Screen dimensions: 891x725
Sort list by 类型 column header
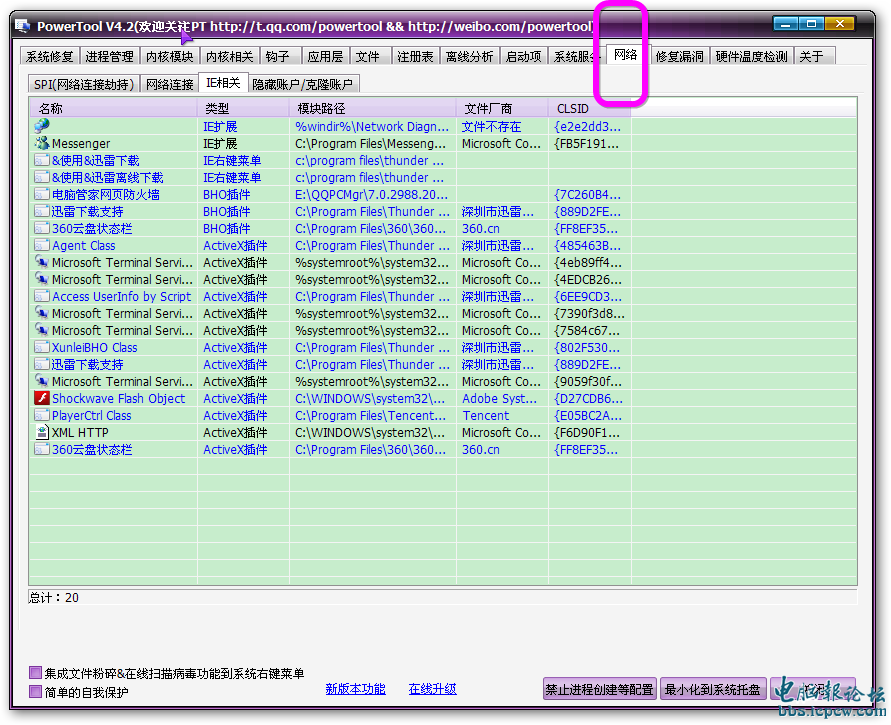[x=243, y=108]
